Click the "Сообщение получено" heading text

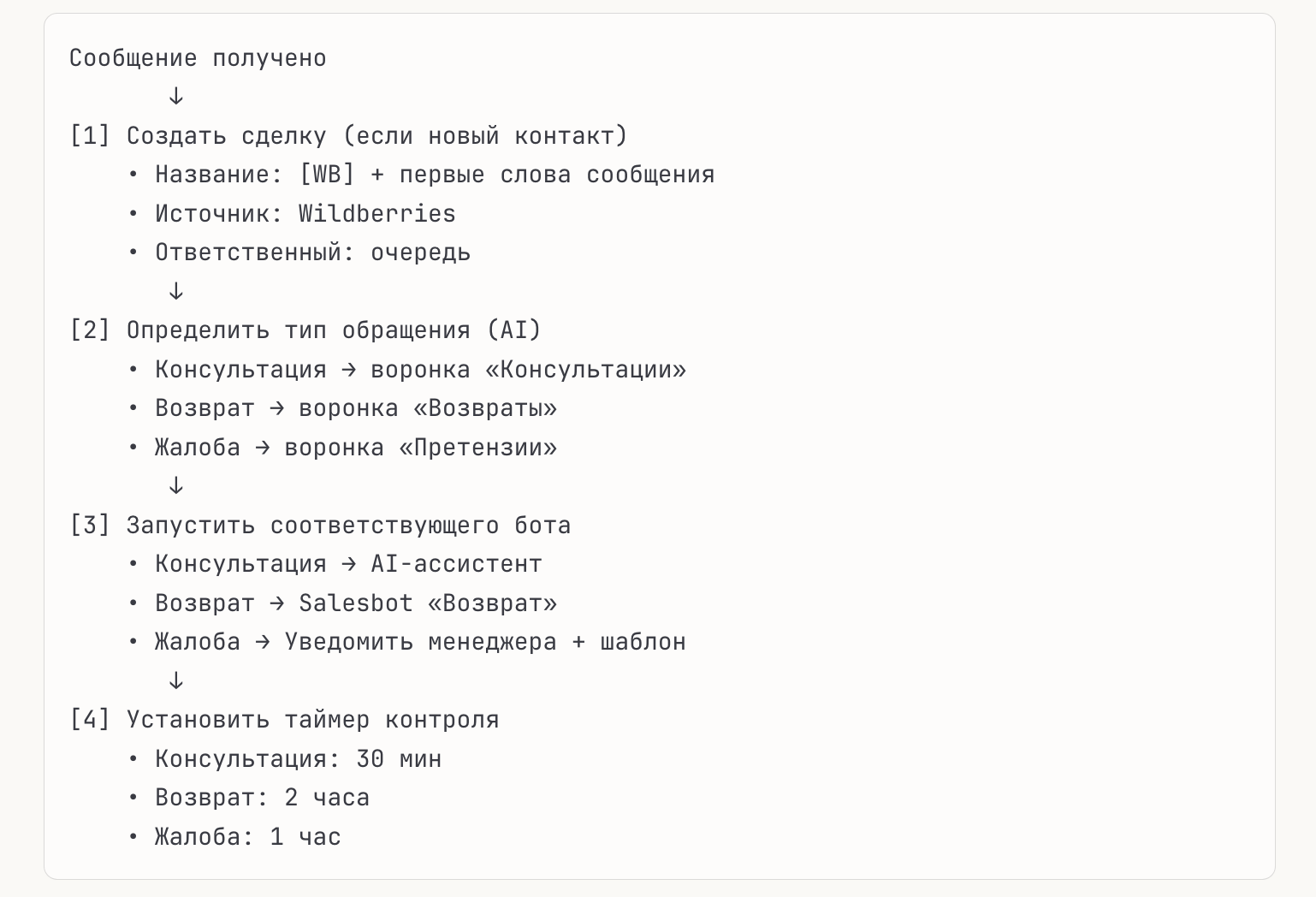[198, 58]
